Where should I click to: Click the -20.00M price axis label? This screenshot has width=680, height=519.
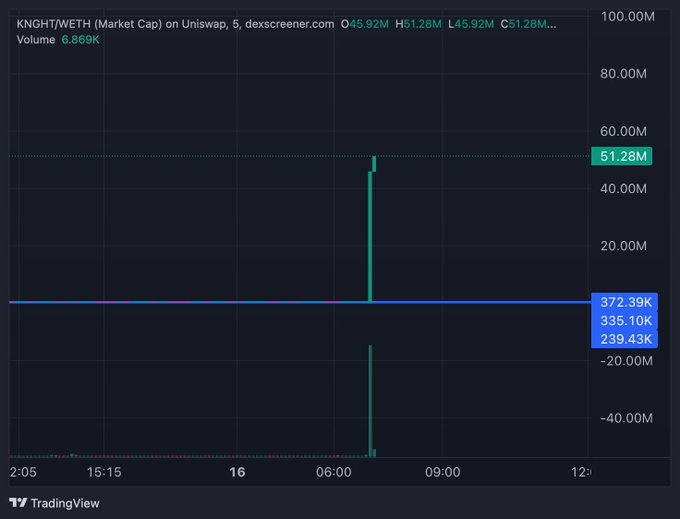click(x=626, y=361)
